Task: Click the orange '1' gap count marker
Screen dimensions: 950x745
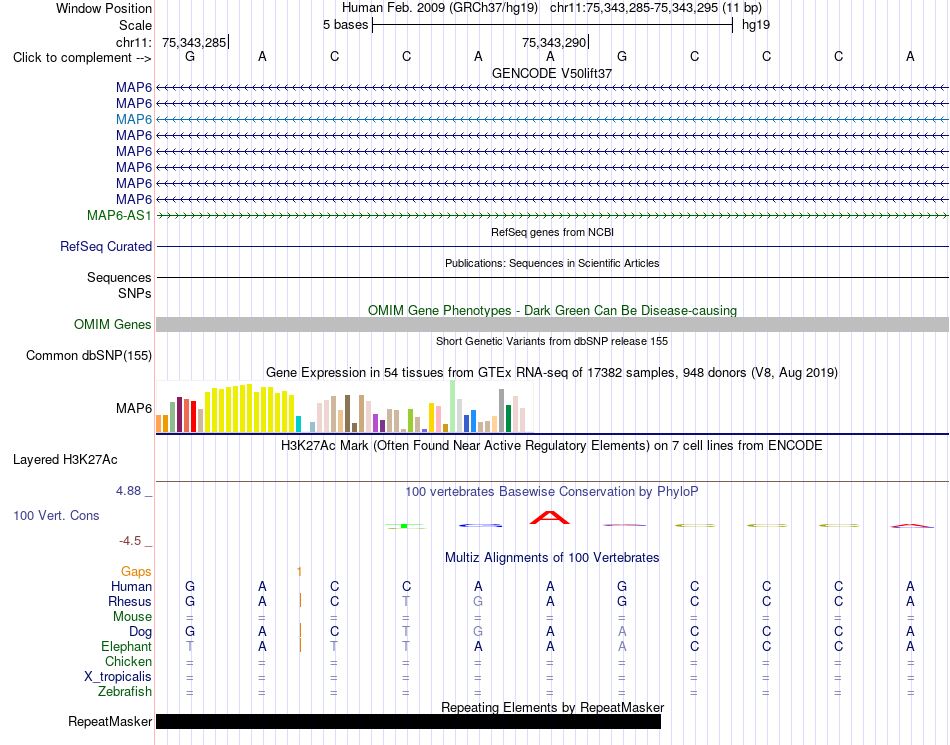Action: click(299, 571)
